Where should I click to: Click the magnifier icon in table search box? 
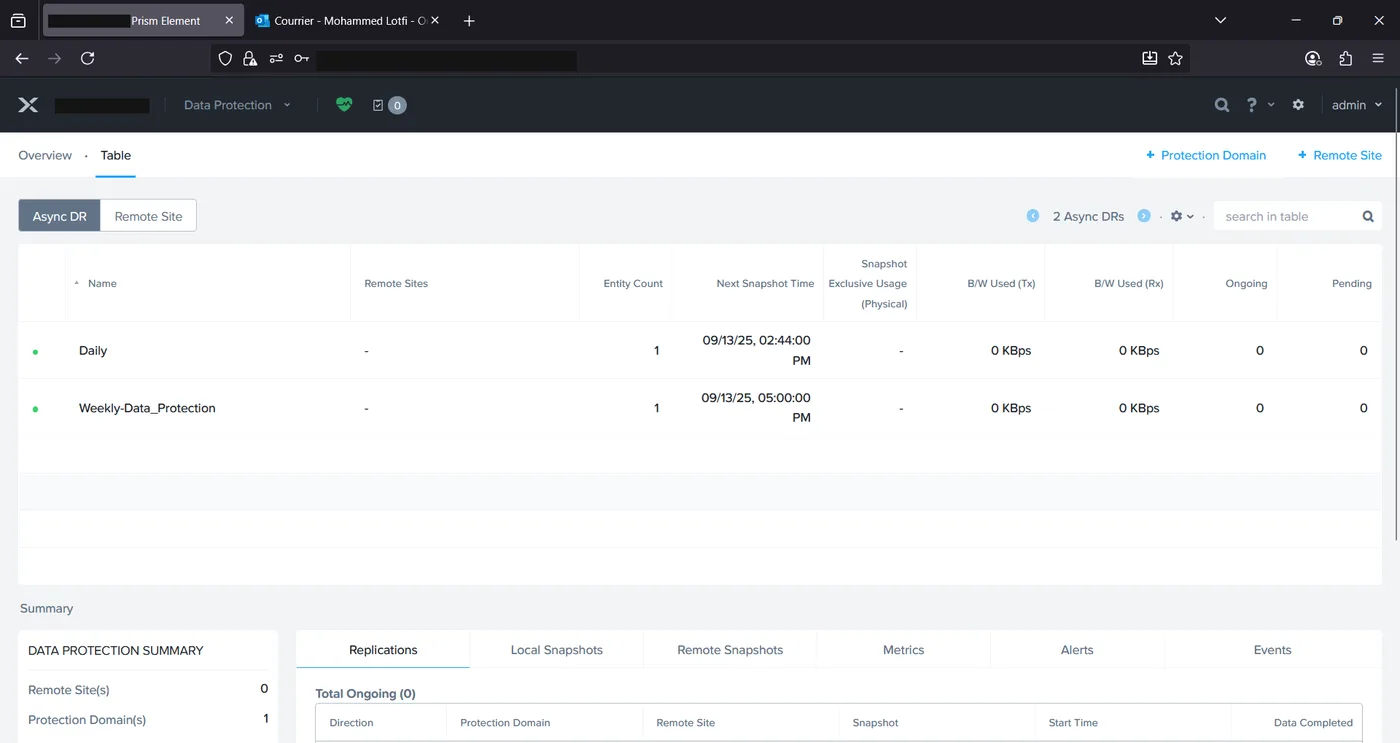[x=1368, y=216]
